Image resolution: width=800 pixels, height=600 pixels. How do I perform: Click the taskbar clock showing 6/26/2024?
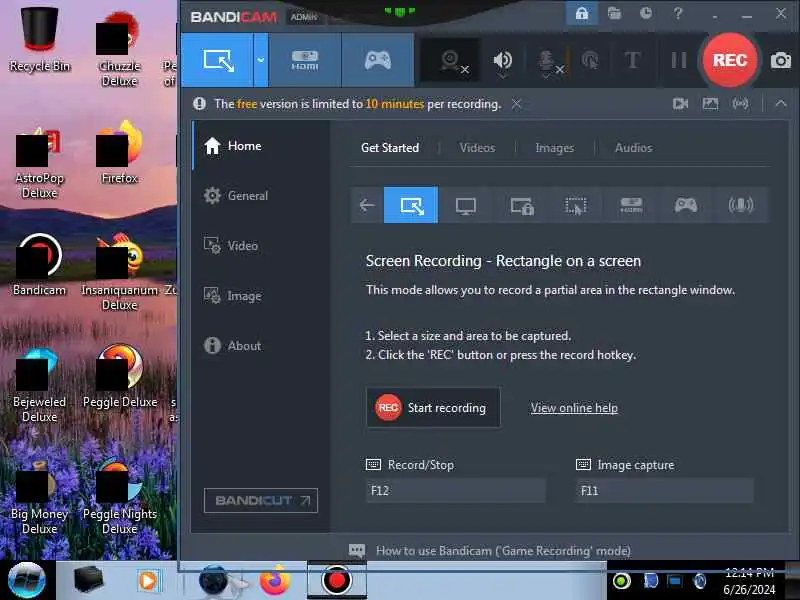[x=749, y=582]
